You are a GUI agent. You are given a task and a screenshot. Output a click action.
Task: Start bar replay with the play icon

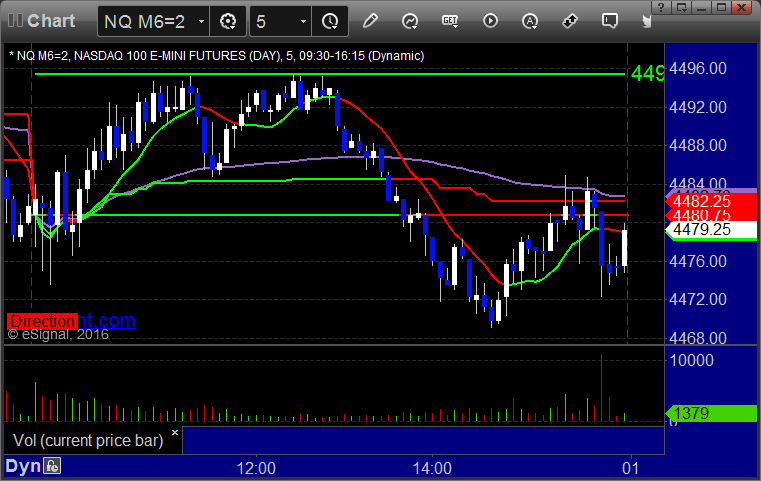pos(490,21)
